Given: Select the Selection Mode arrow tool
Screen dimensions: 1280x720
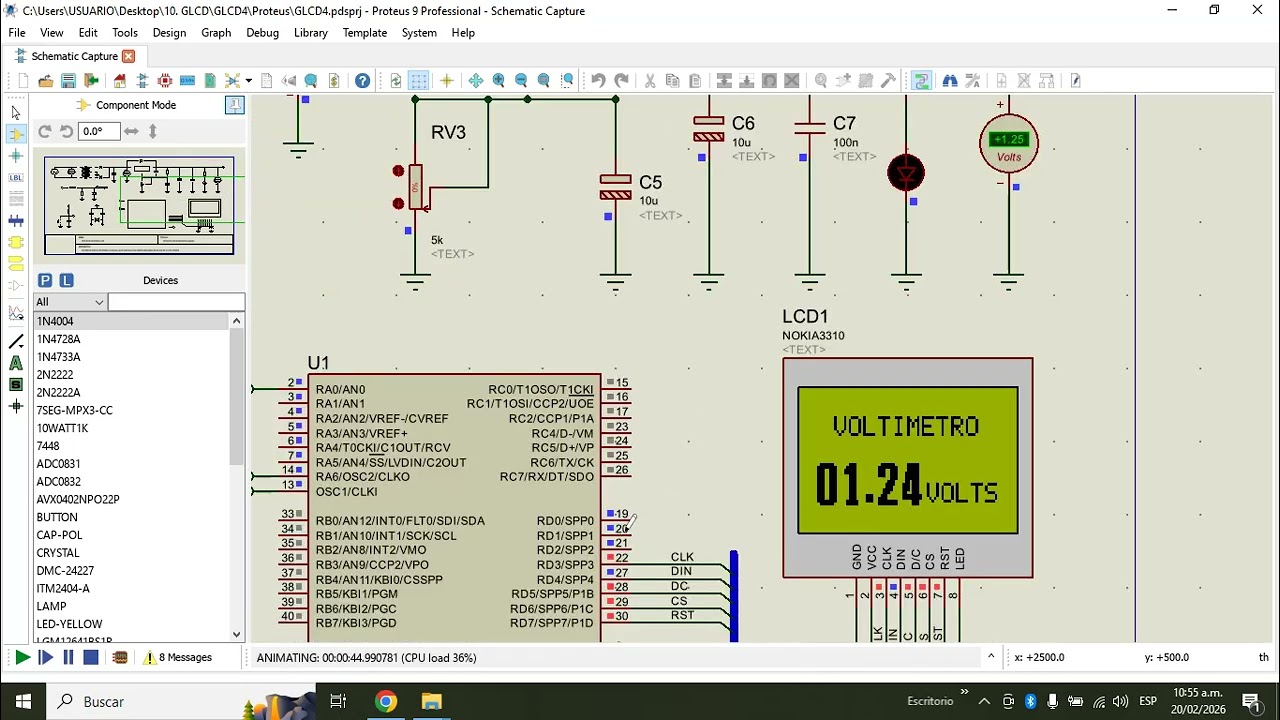Looking at the screenshot, I should (x=16, y=112).
